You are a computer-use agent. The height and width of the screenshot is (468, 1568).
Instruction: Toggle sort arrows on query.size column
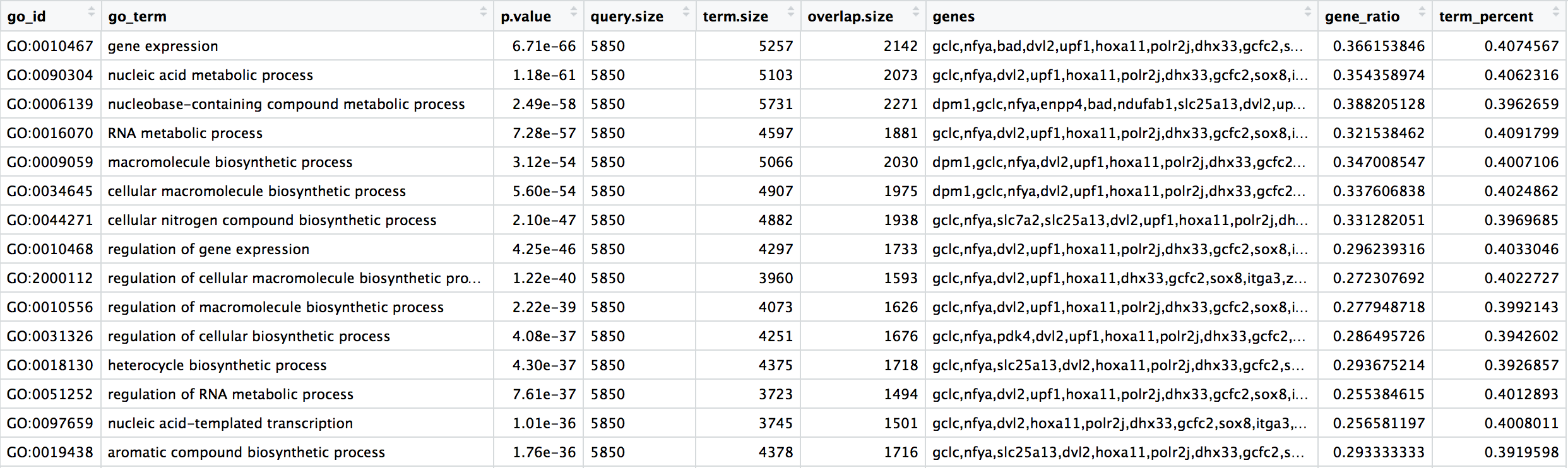click(686, 12)
